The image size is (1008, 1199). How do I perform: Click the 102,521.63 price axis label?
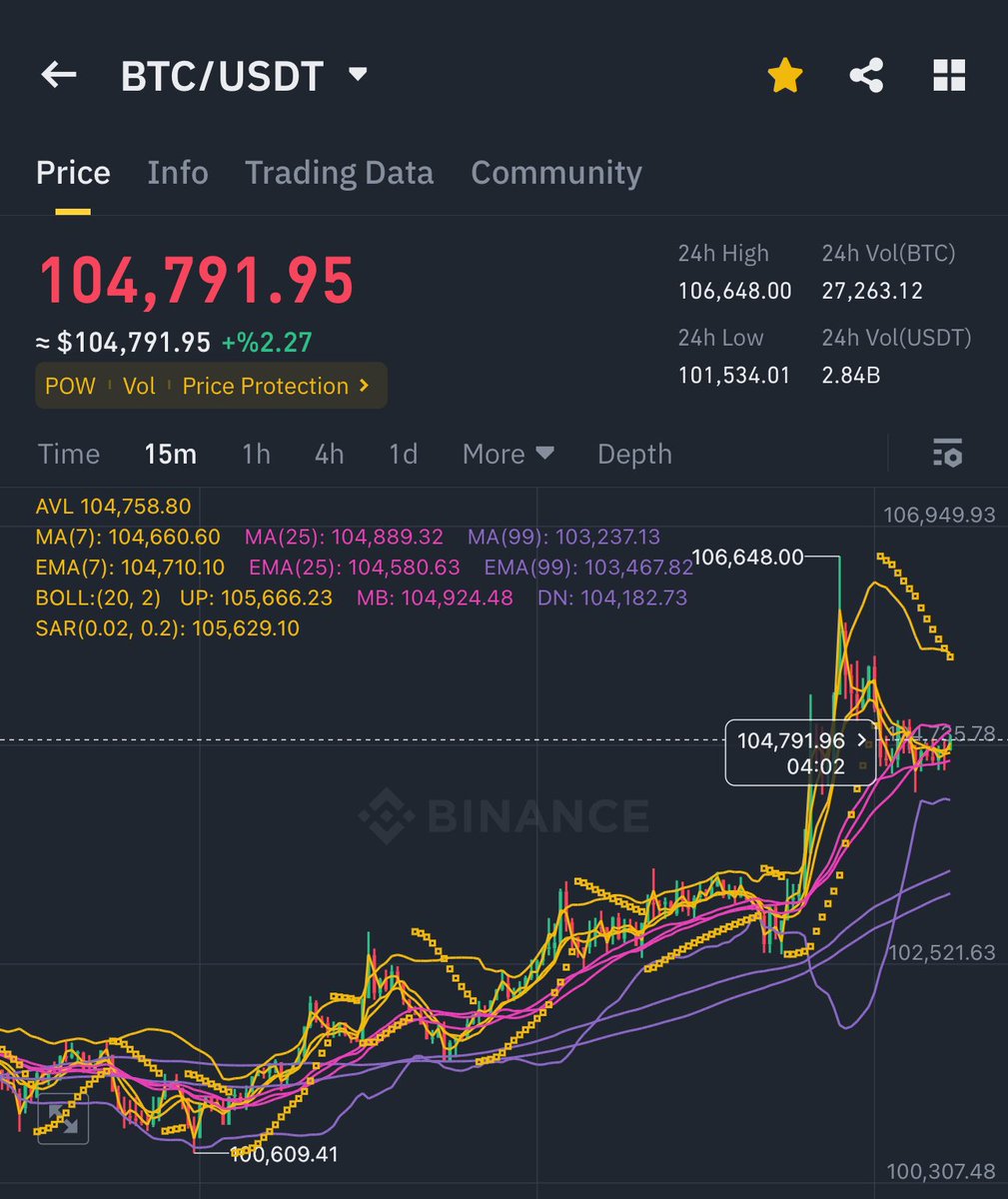[942, 952]
